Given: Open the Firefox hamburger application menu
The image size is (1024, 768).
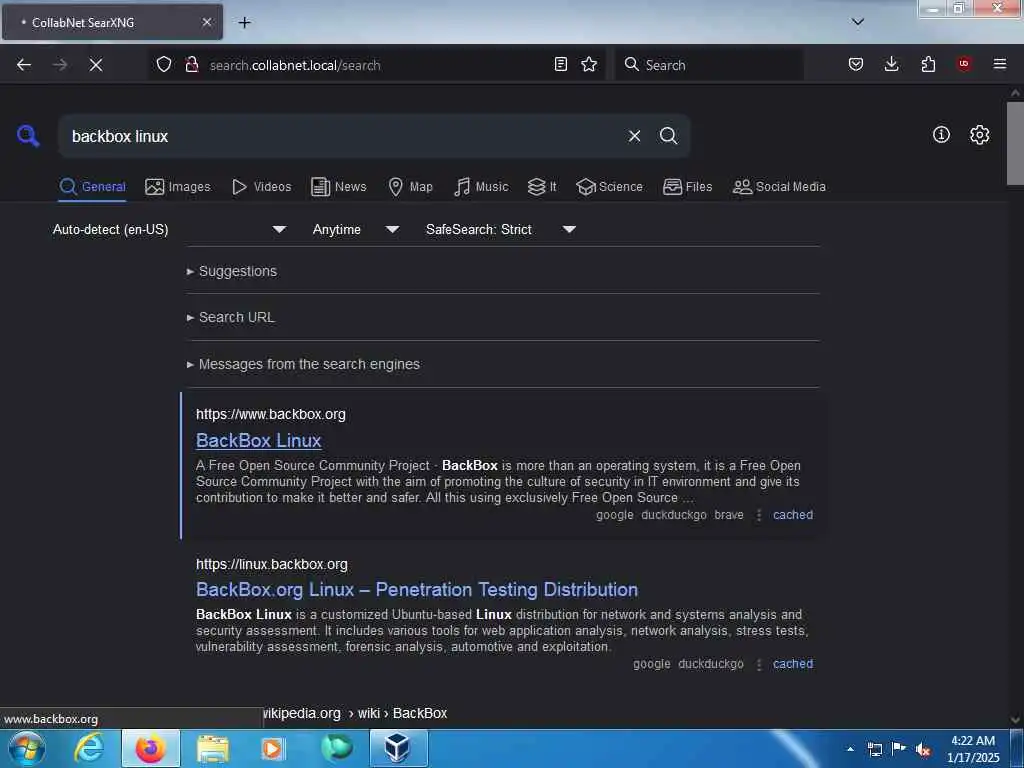Looking at the screenshot, I should 999,64.
